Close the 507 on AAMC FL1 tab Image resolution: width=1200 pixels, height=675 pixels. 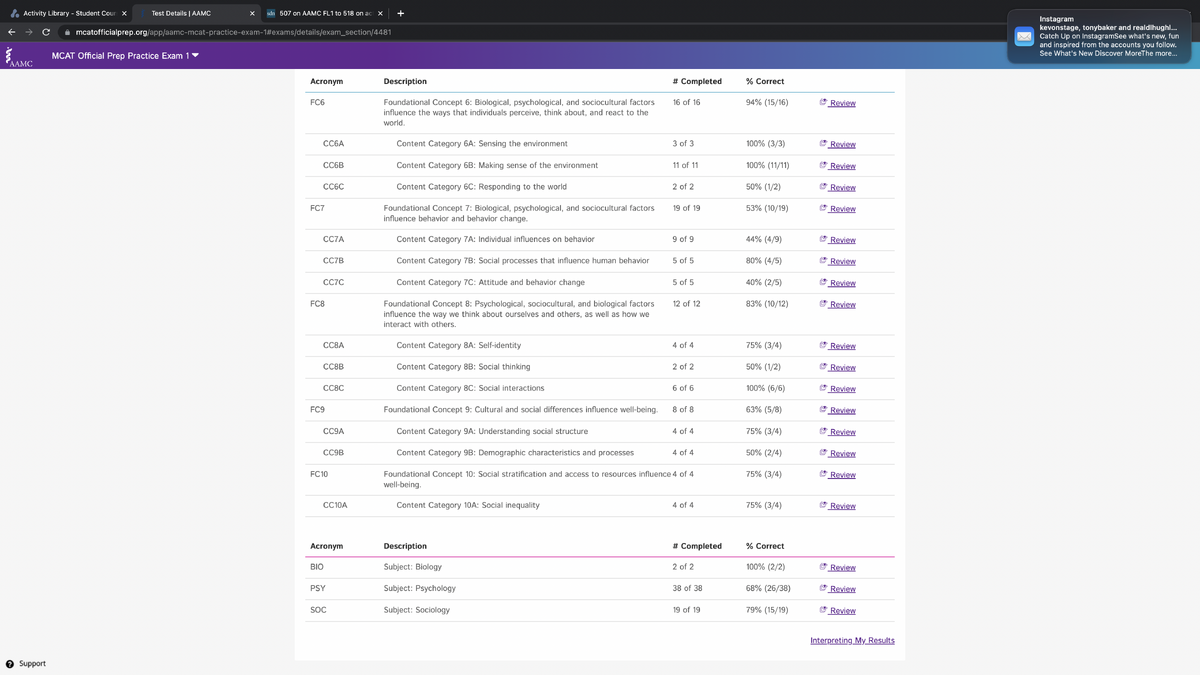pos(380,14)
